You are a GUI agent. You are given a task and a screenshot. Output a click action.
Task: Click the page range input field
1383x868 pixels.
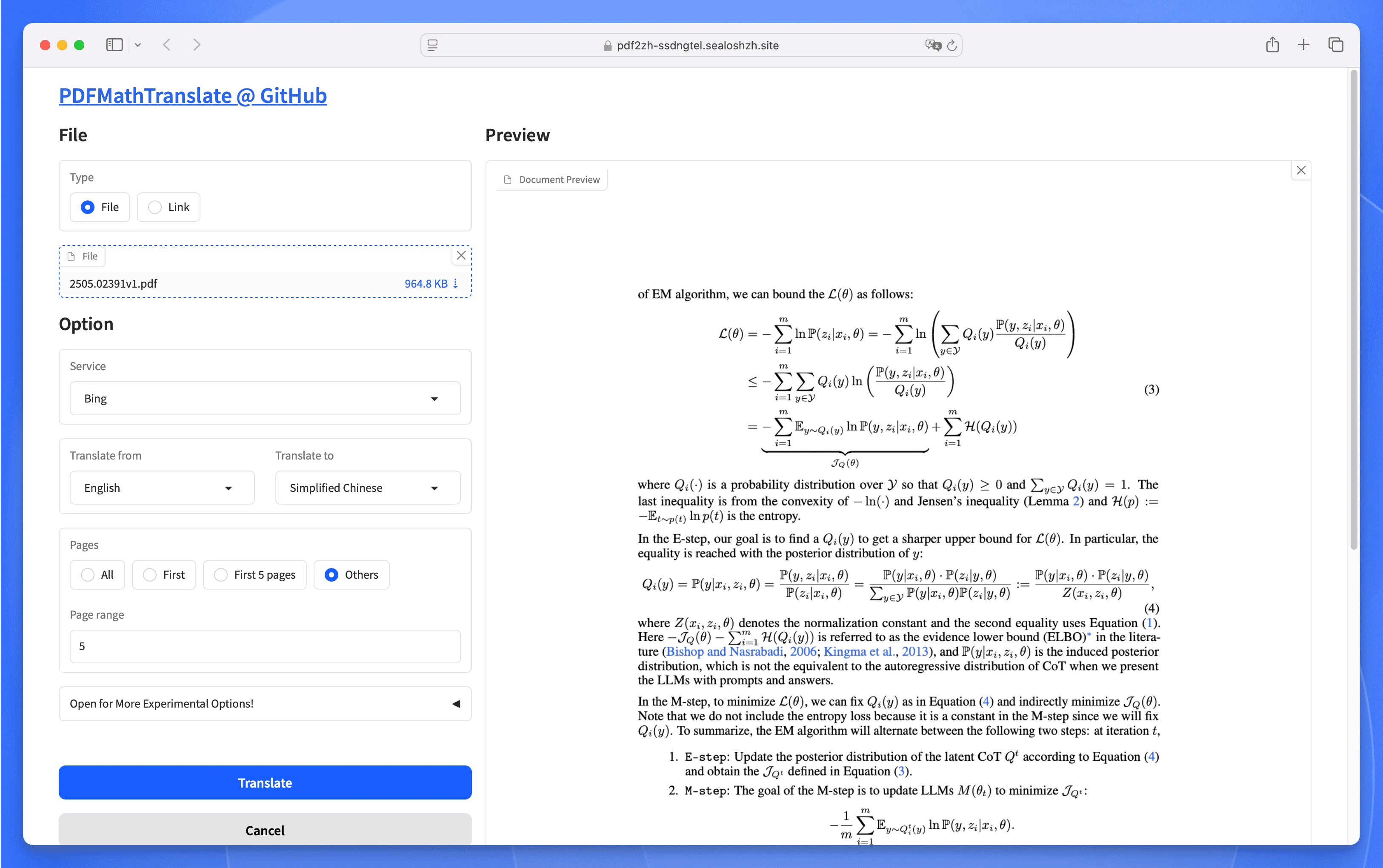coord(264,646)
